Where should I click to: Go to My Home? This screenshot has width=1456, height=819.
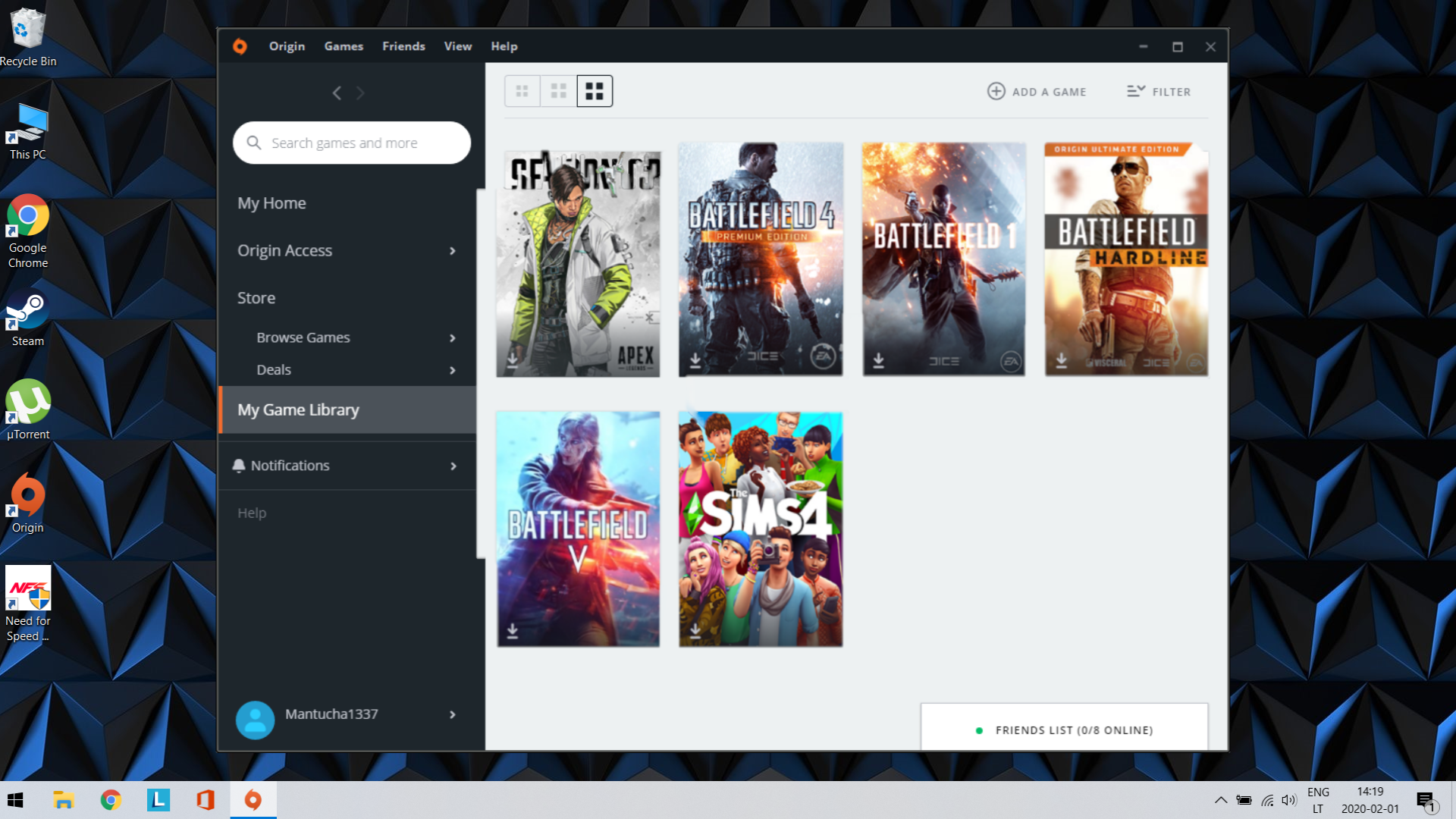point(271,203)
